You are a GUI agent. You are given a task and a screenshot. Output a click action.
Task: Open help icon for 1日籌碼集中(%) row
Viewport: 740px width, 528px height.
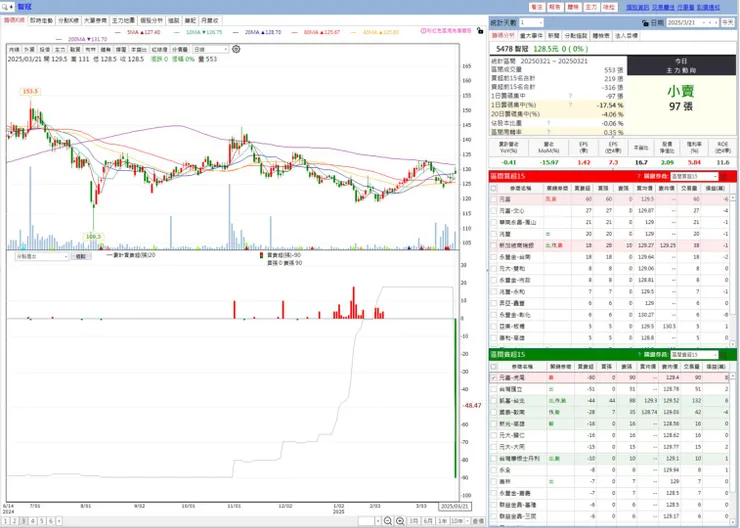[x=570, y=105]
